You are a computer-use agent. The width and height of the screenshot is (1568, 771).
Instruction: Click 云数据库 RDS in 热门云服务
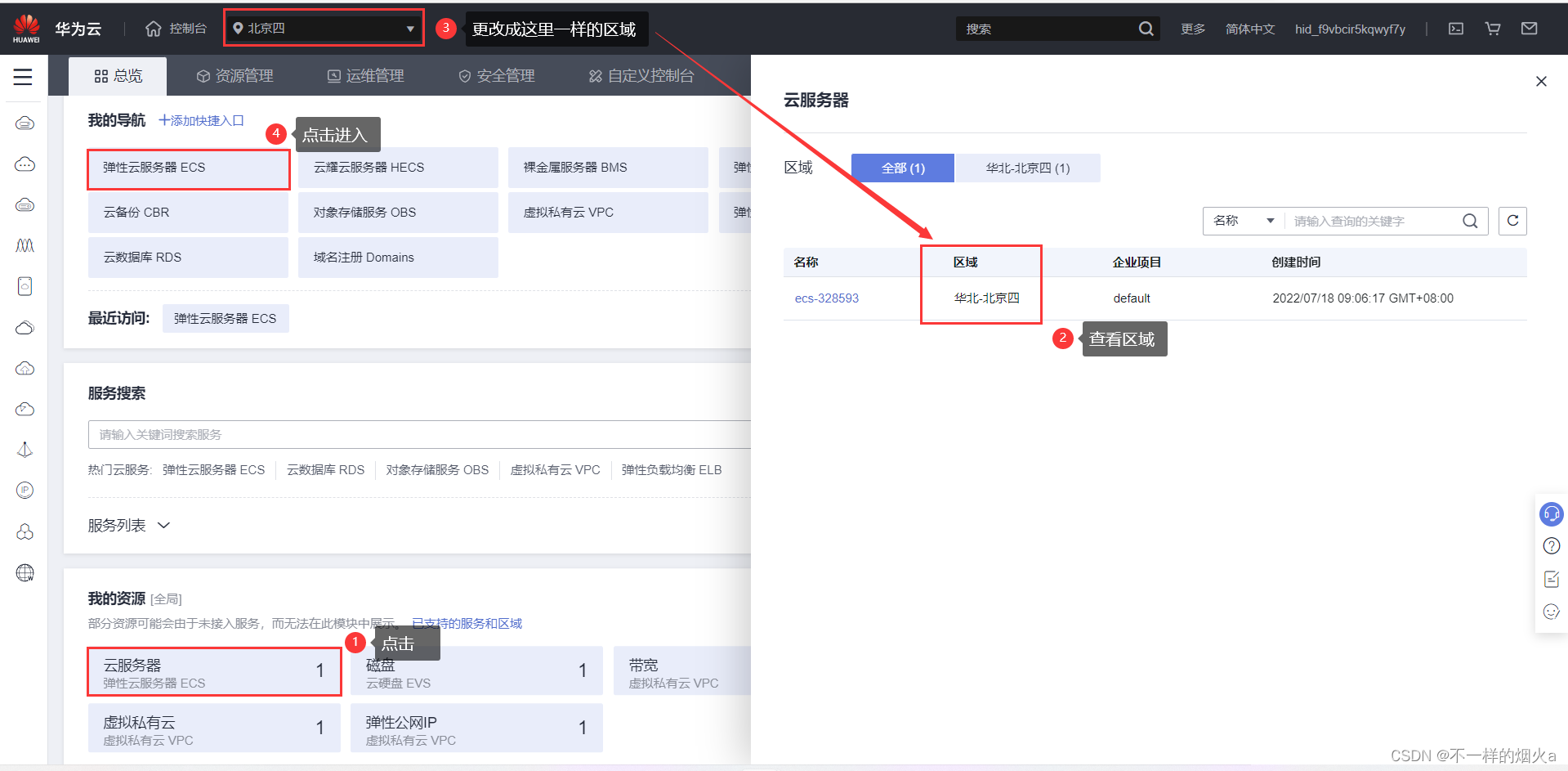325,470
